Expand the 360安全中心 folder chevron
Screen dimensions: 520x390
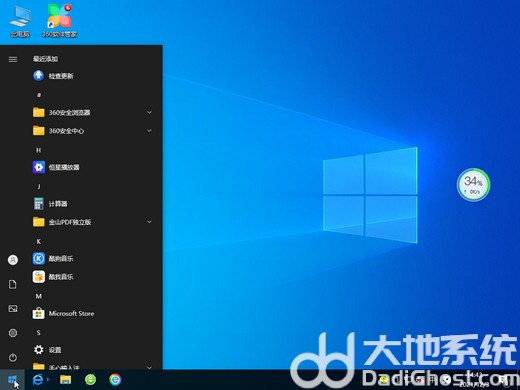pos(149,131)
